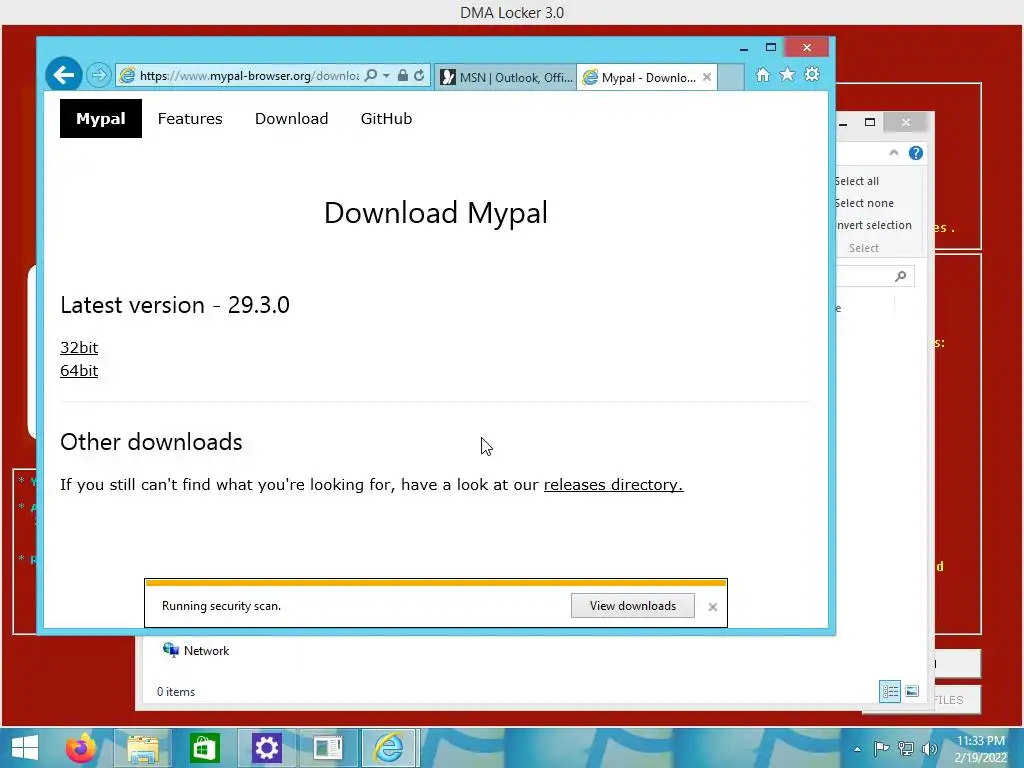Select Network in the File Explorer window
Viewport: 1024px width, 768px height.
tap(196, 650)
